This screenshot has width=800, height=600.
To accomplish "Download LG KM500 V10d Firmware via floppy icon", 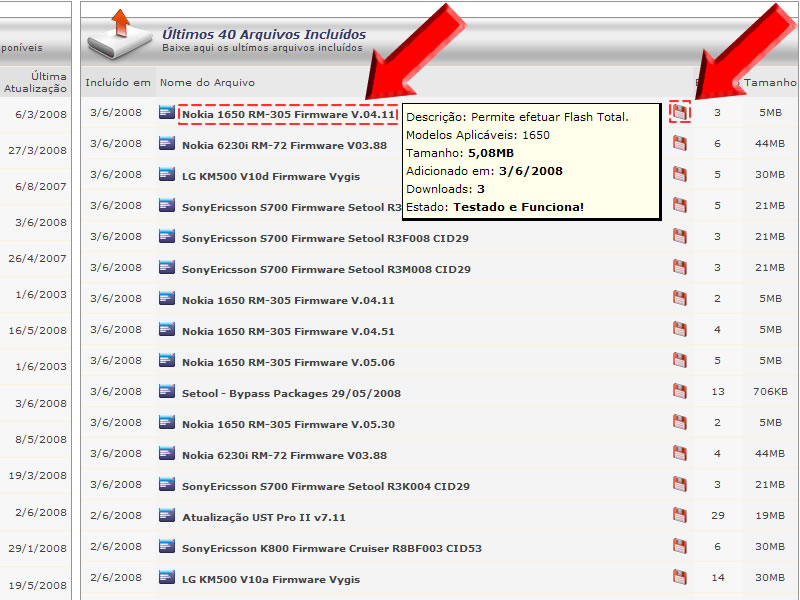I will [680, 174].
